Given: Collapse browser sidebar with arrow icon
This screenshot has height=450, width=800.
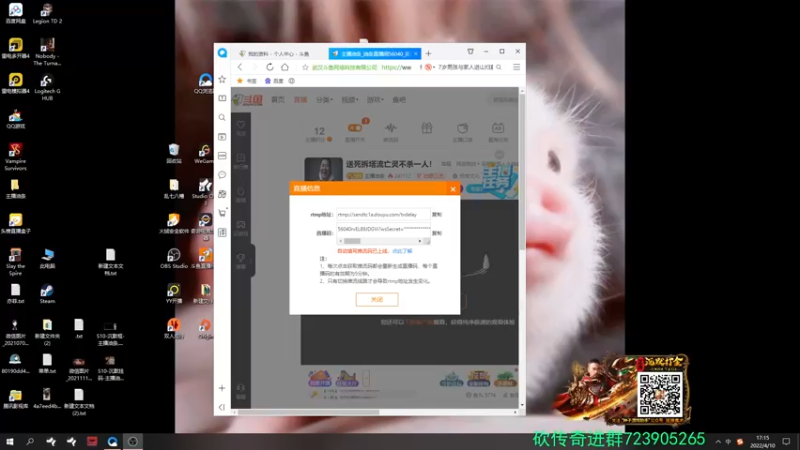Looking at the screenshot, I should point(222,407).
